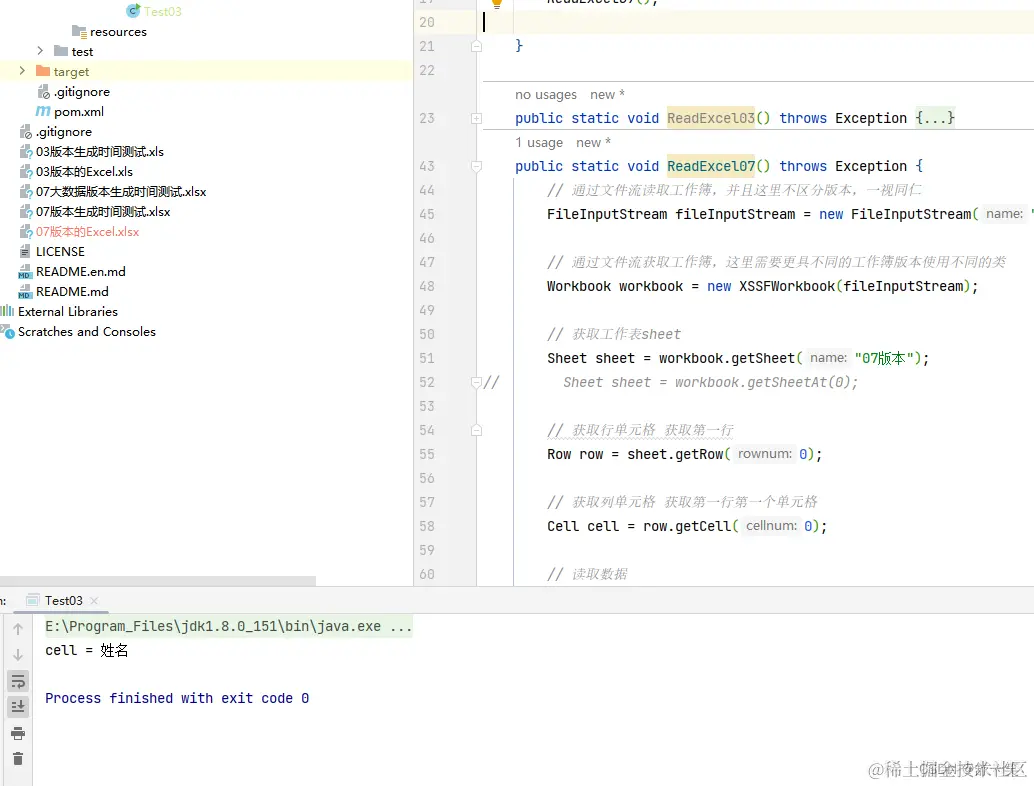
Task: Click the Up stack trace arrow
Action: pos(18,629)
